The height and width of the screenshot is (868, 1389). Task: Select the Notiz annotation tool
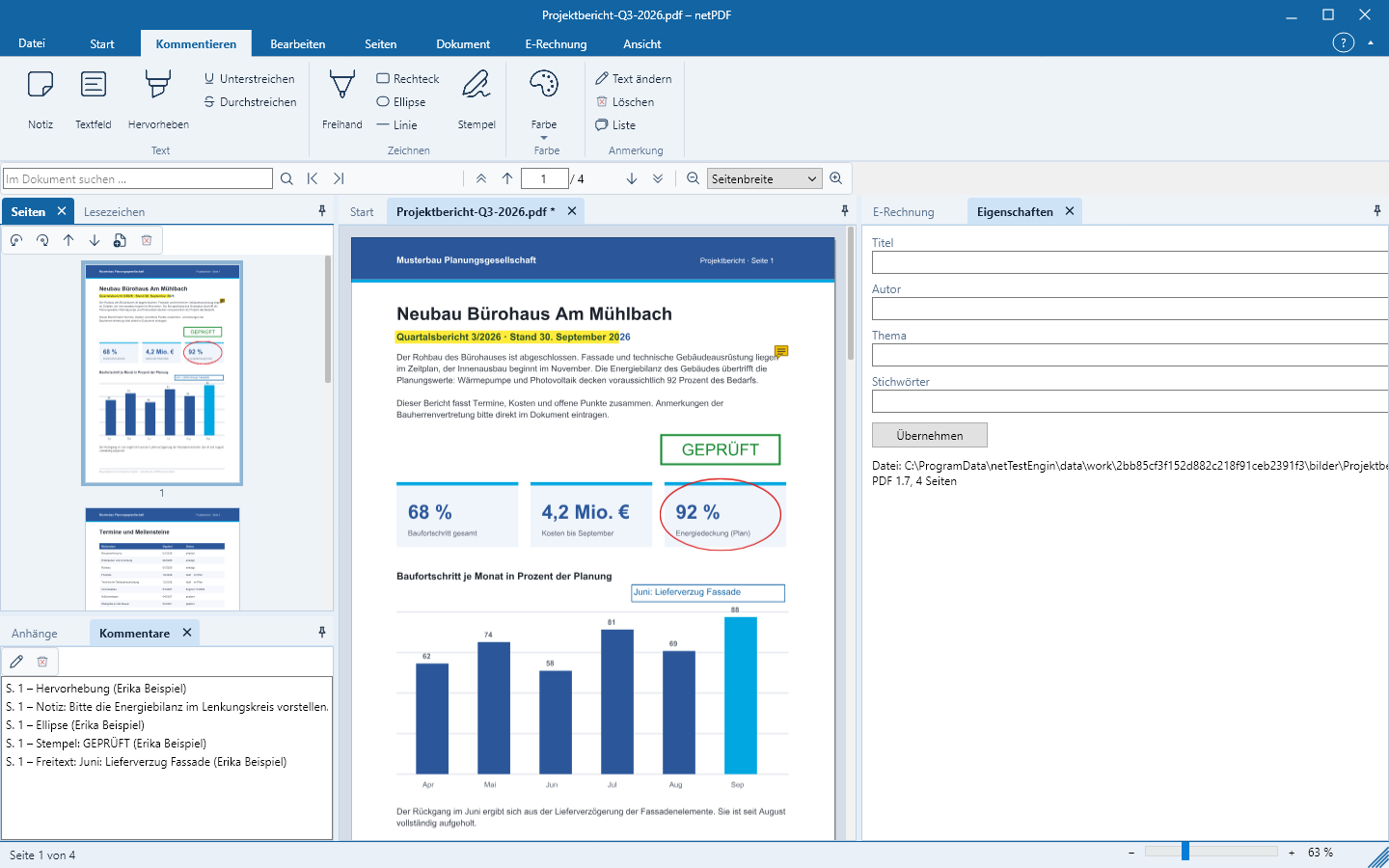click(x=41, y=99)
